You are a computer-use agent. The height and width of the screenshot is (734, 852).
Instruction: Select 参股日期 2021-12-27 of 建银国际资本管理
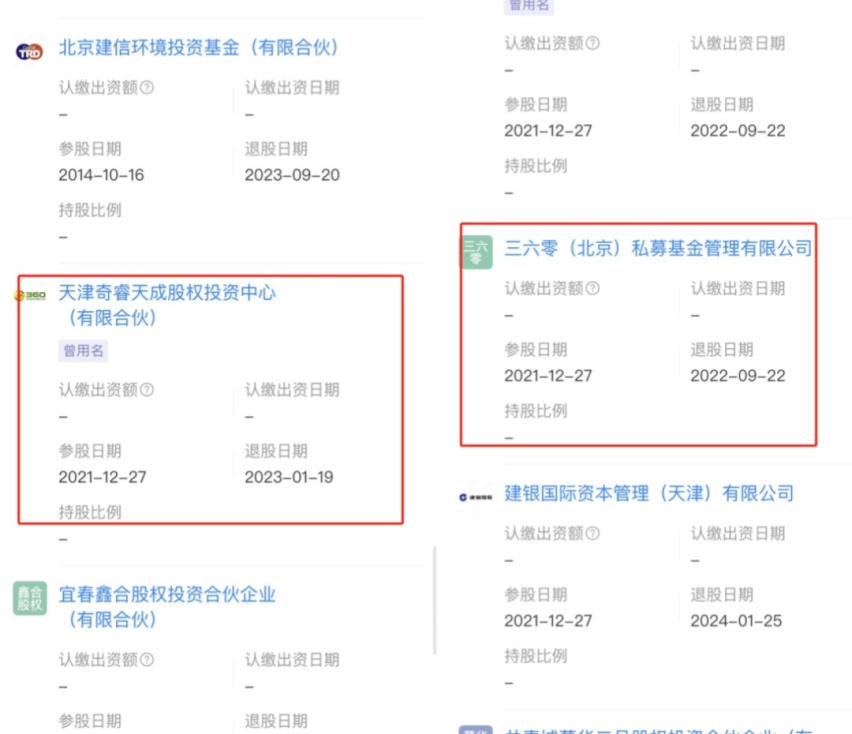(x=548, y=621)
